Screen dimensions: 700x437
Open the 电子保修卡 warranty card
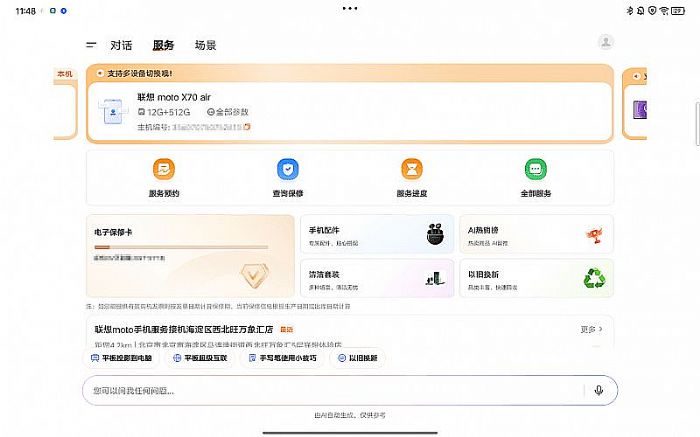pyautogui.click(x=188, y=255)
